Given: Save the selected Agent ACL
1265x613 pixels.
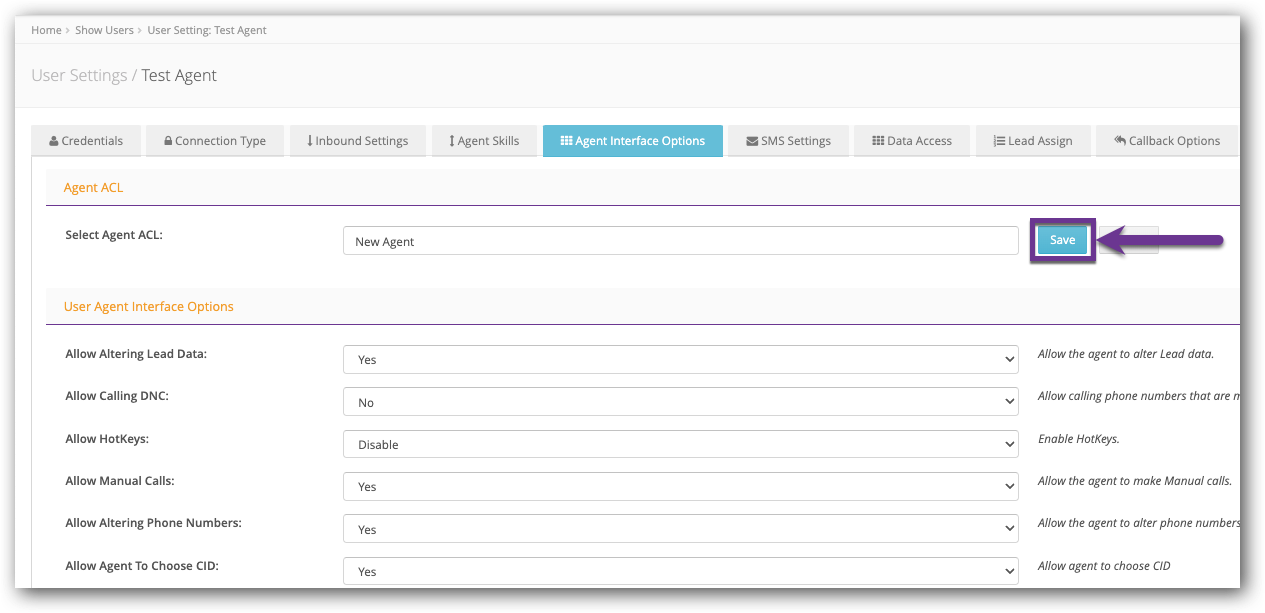Looking at the screenshot, I should 1062,240.
